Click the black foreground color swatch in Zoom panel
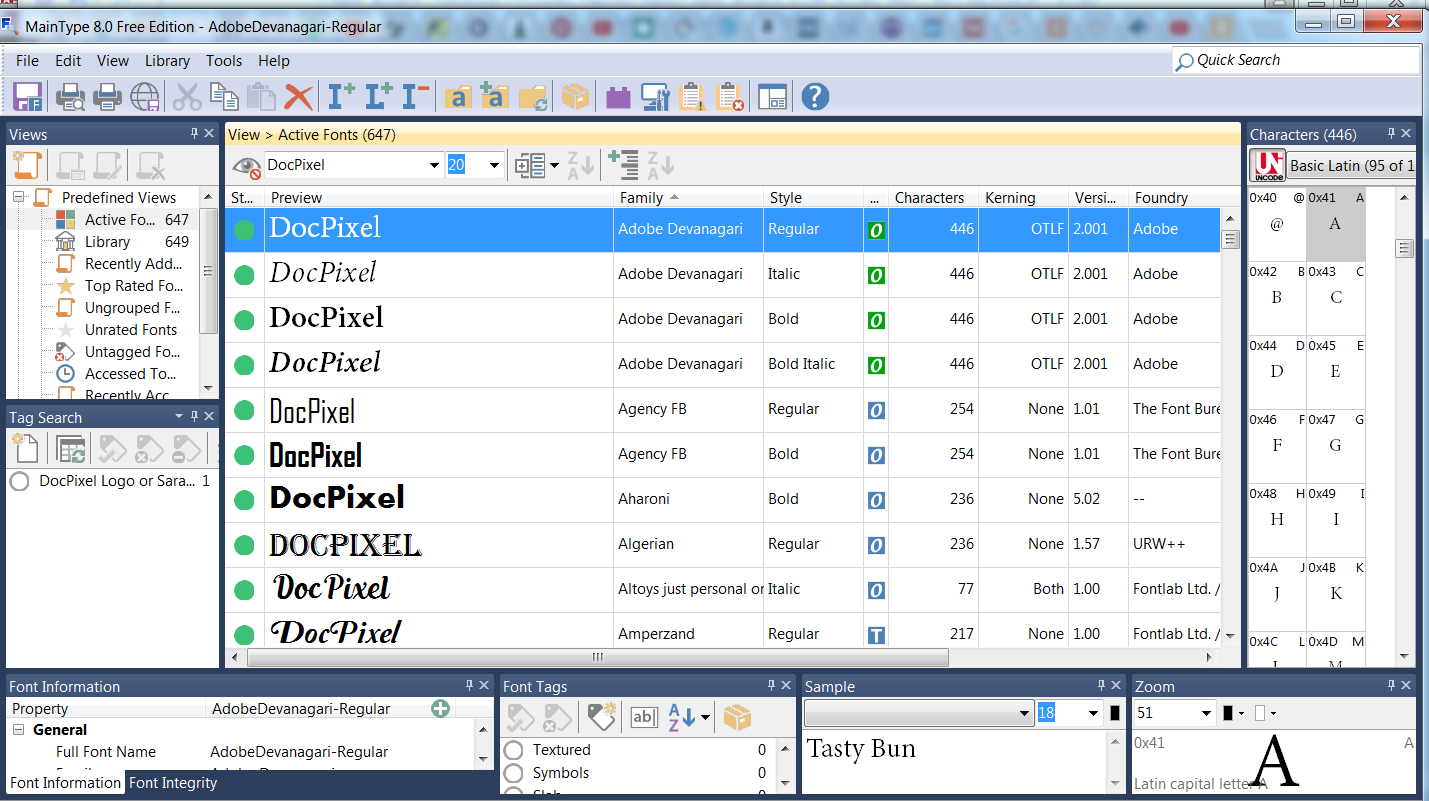Screen dimensions: 1429x801 [1228, 713]
